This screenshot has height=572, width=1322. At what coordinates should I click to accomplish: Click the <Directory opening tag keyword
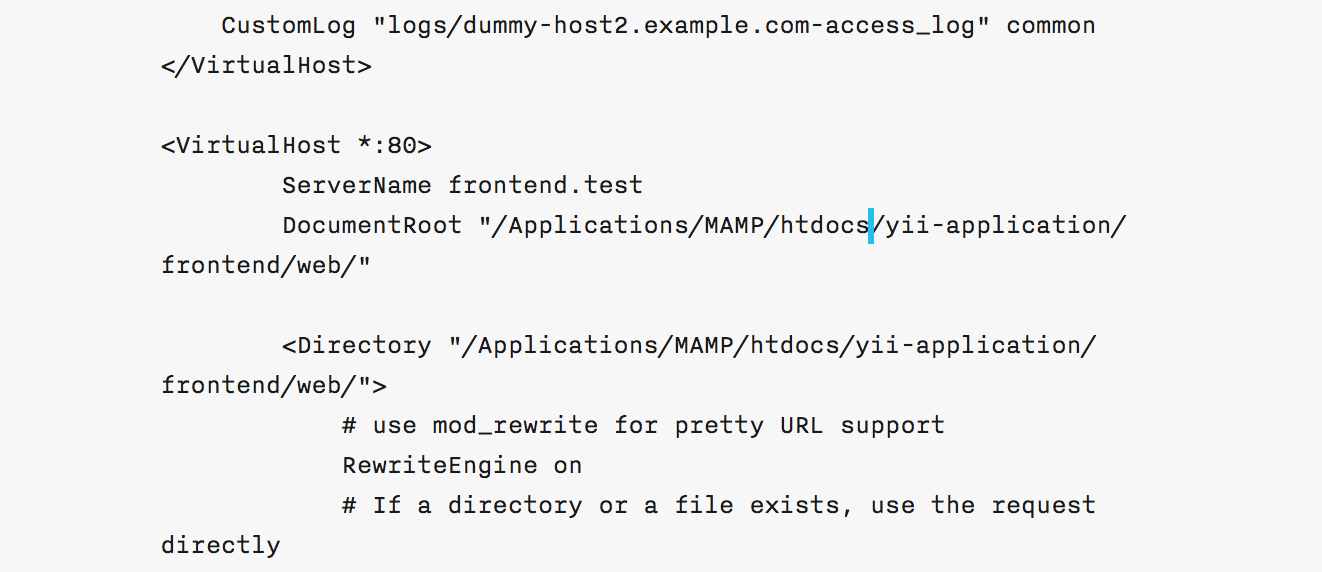point(356,346)
